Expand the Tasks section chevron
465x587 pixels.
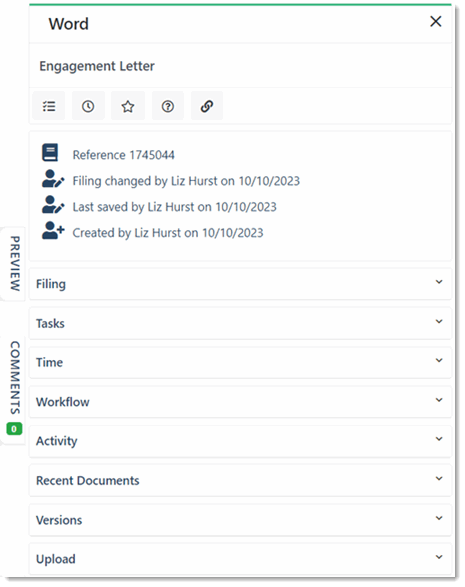click(439, 322)
